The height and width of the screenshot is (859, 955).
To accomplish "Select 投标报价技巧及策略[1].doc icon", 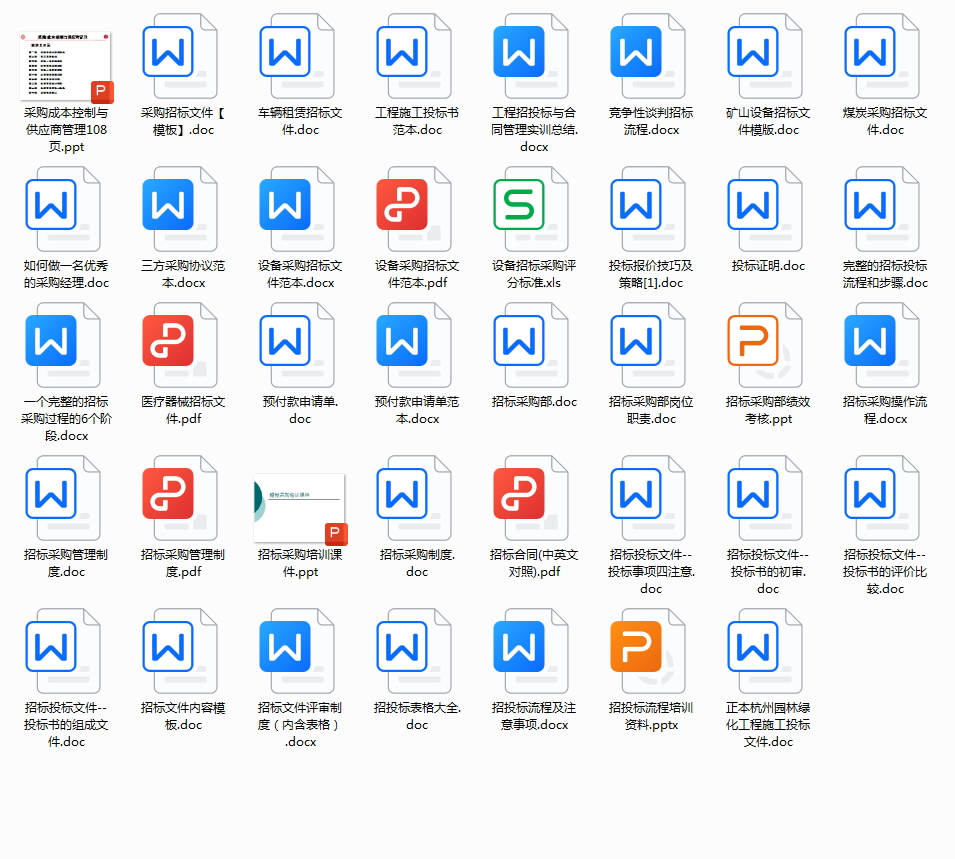I will [648, 210].
